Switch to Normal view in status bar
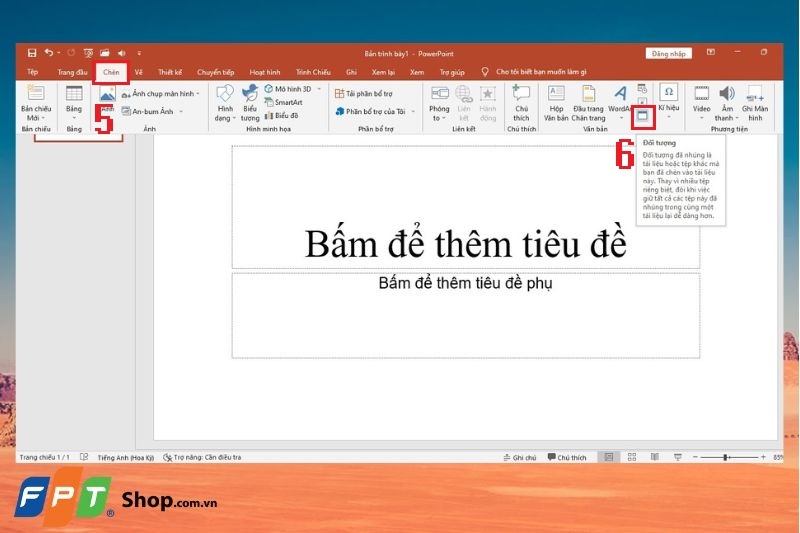Viewport: 800px width, 533px height. click(609, 458)
